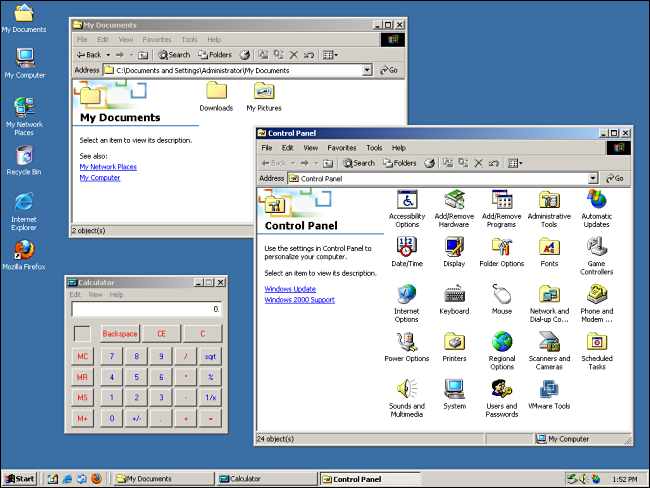650x488 pixels.
Task: Switch to Calculator taskbar button
Action: point(266,479)
